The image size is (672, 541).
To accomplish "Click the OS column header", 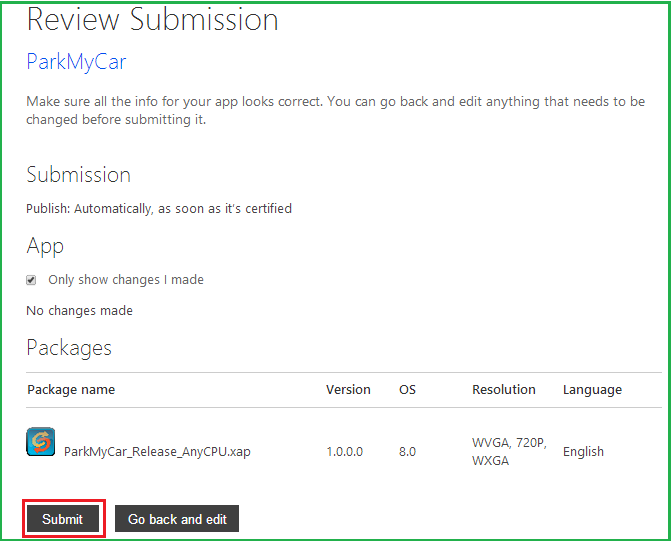I will pyautogui.click(x=407, y=390).
